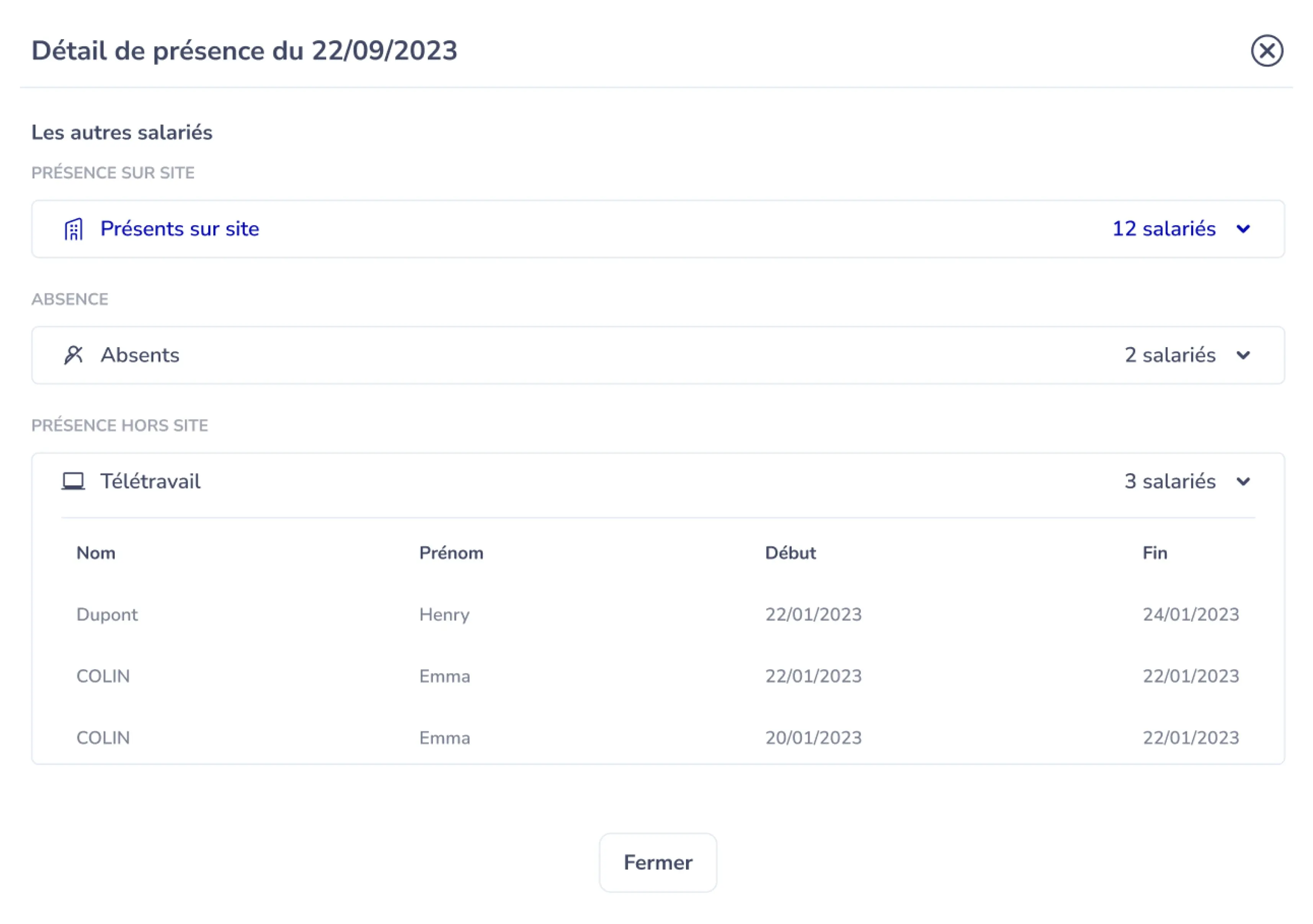Click the building icon beside Présents sur site

tap(73, 229)
